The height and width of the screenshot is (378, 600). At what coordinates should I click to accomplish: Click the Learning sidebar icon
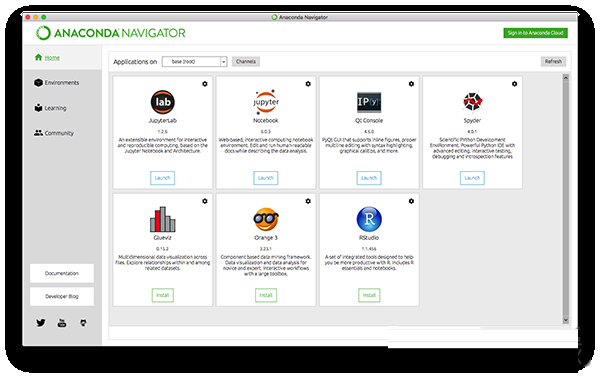pos(38,108)
